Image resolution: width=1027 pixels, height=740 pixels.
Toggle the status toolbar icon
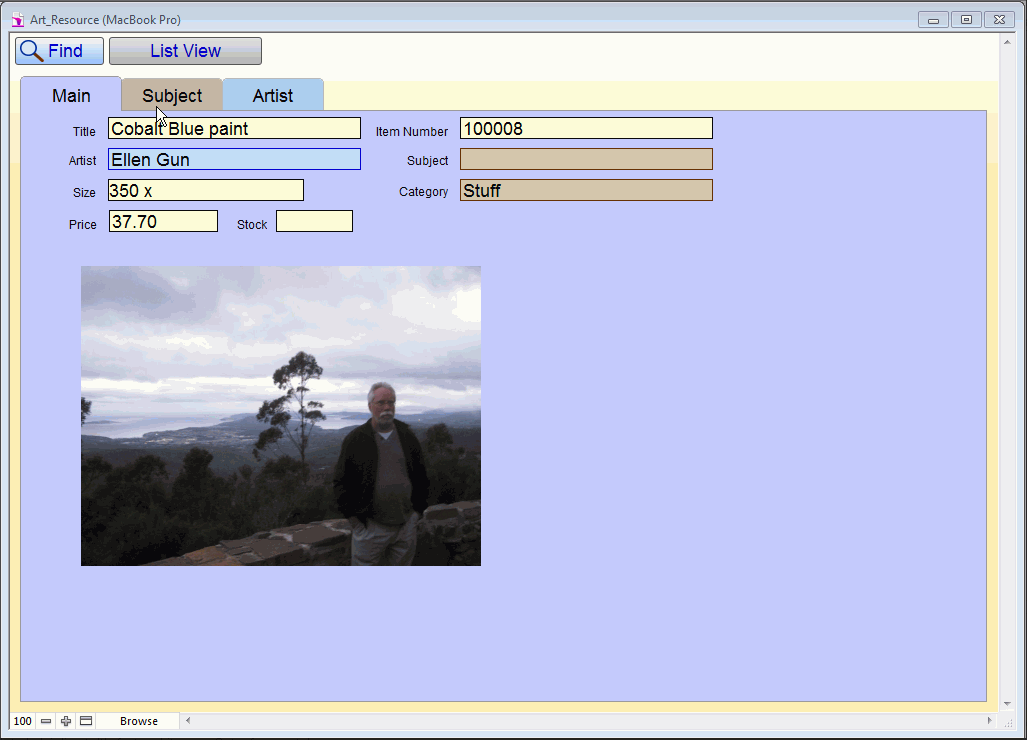click(86, 721)
